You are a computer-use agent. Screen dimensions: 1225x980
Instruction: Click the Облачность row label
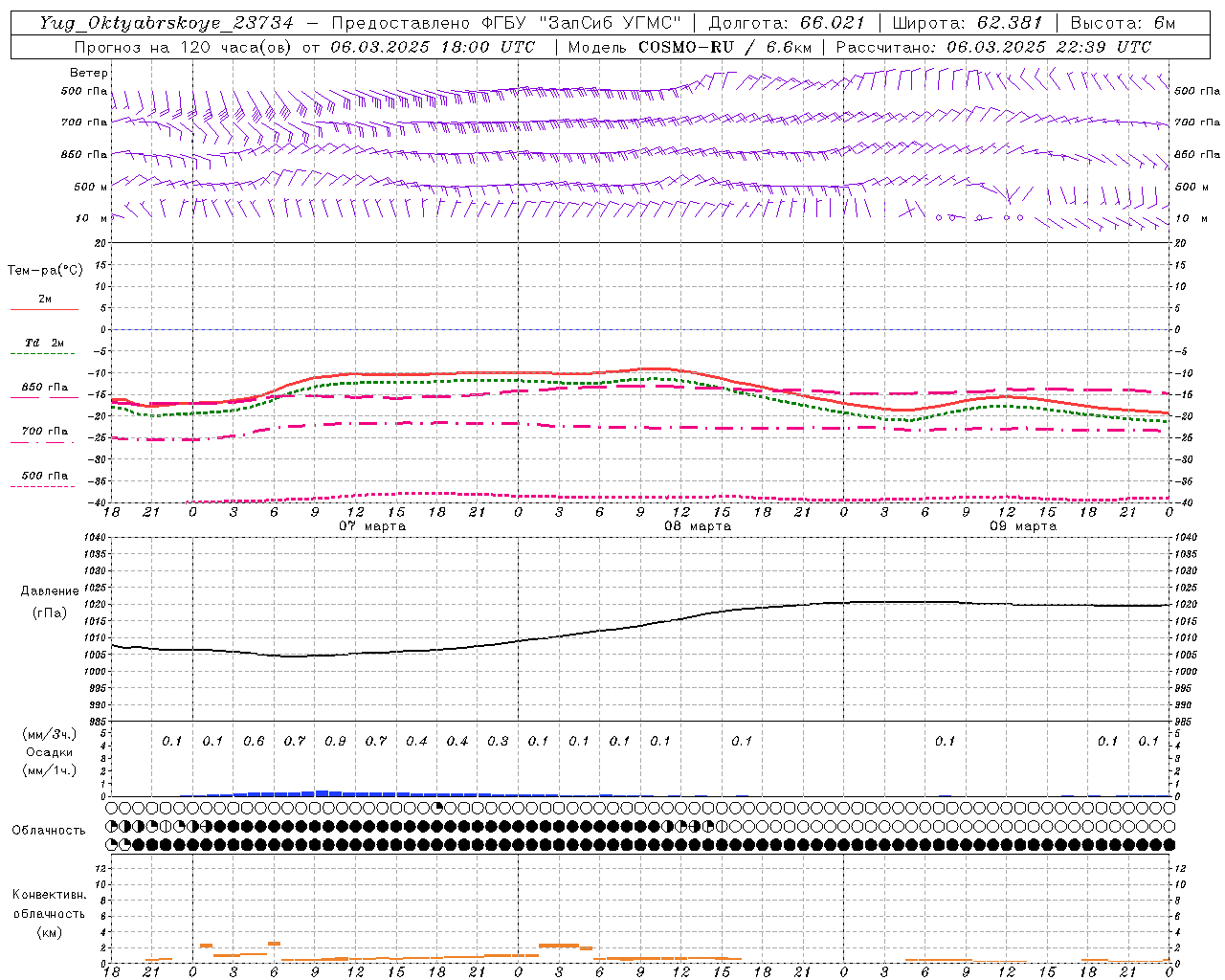tap(49, 831)
